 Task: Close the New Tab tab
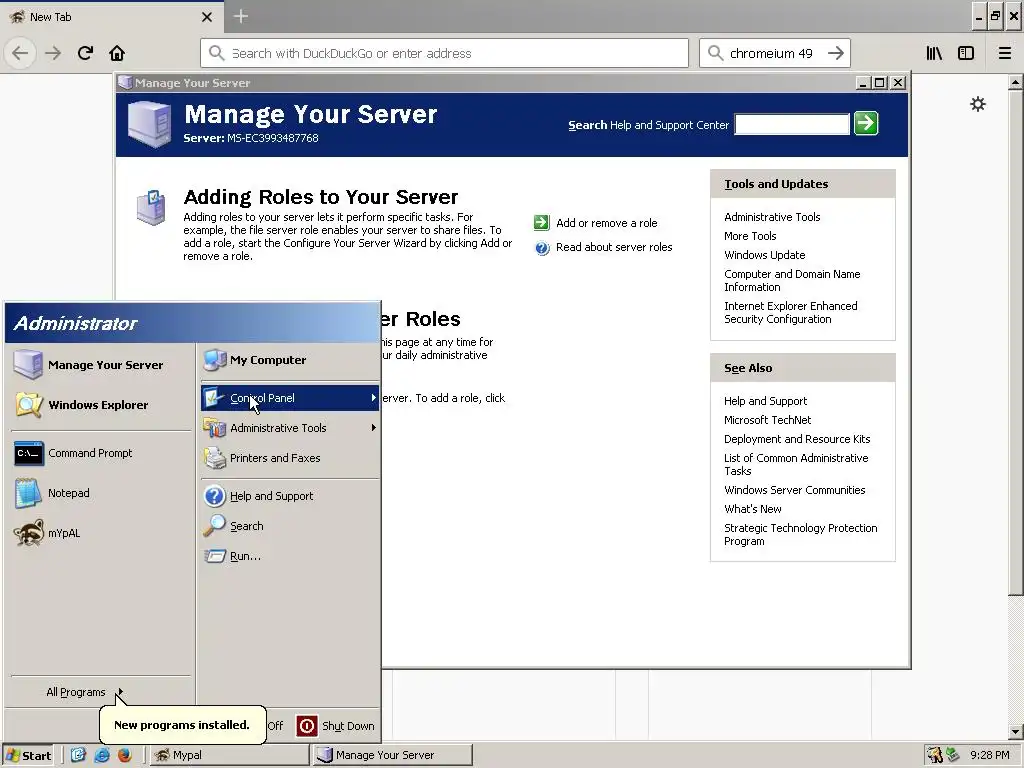point(207,17)
